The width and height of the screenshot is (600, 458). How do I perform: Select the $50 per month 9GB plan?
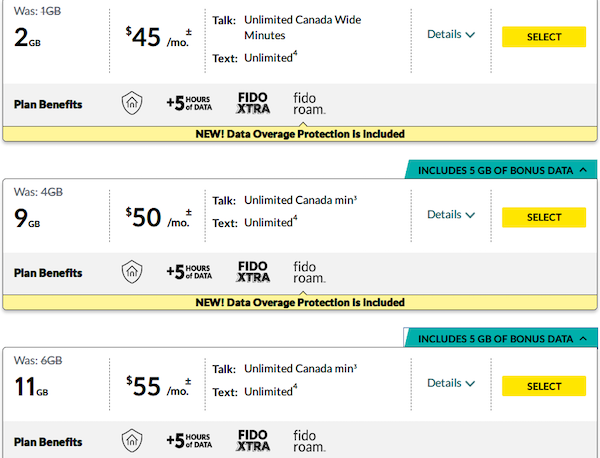point(544,217)
